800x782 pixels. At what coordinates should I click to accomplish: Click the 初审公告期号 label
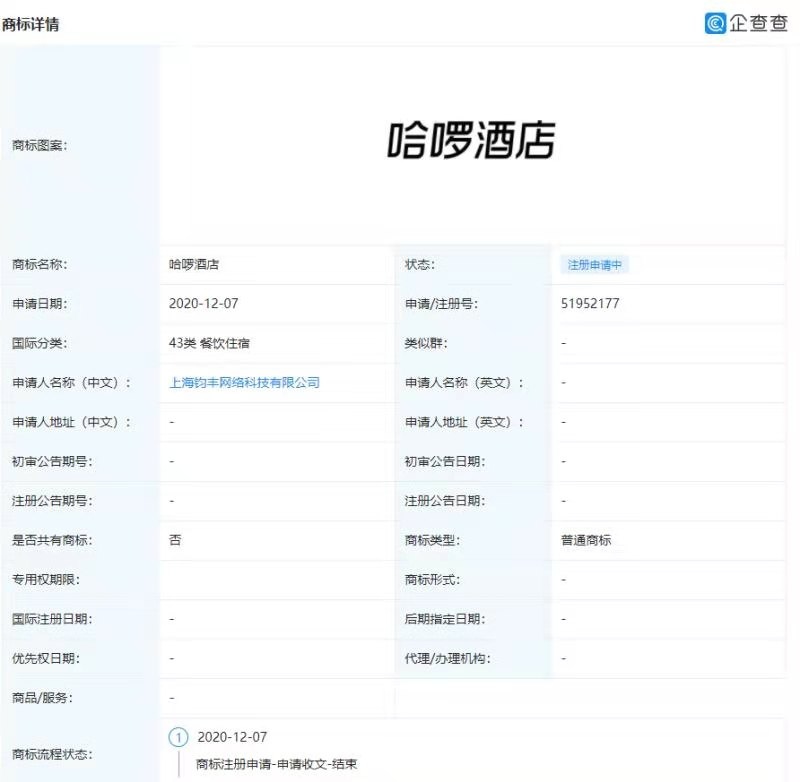point(52,462)
